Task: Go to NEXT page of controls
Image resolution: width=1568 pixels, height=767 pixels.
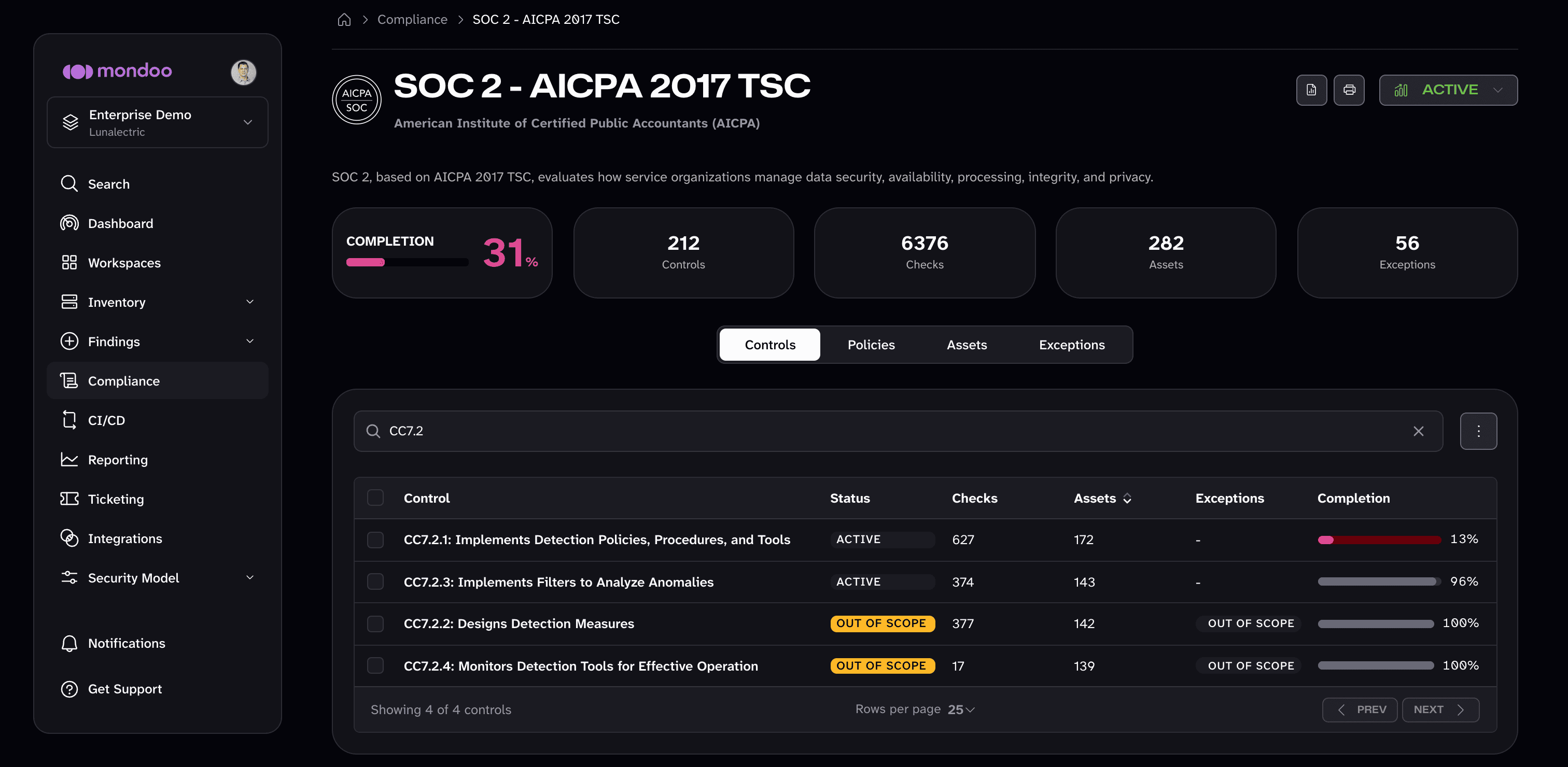Action: click(1440, 709)
